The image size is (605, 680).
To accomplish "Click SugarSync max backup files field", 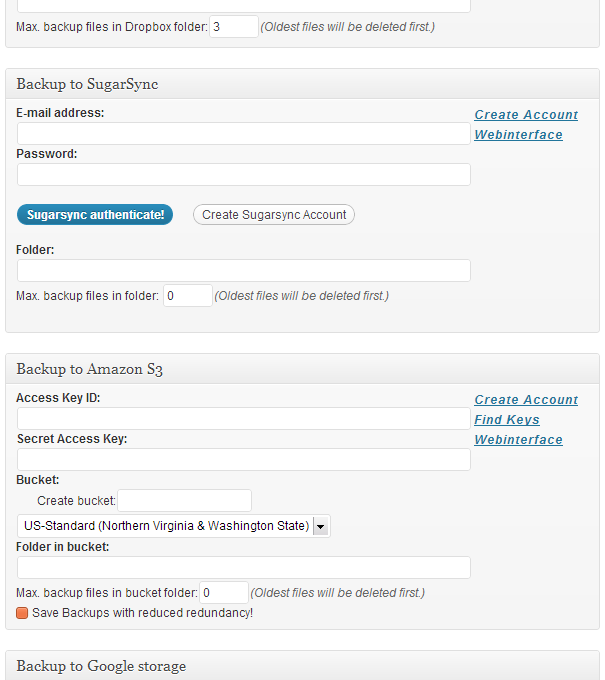I will 188,296.
